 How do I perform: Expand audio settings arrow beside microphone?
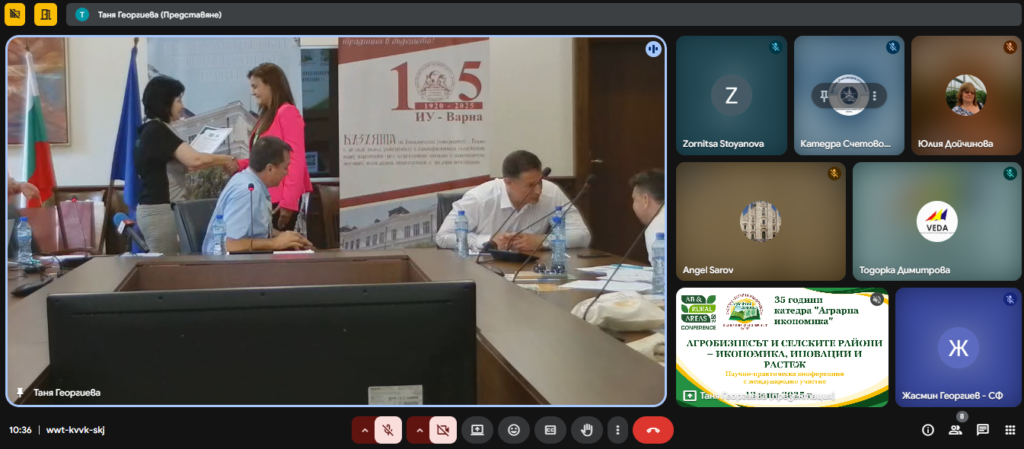point(363,430)
